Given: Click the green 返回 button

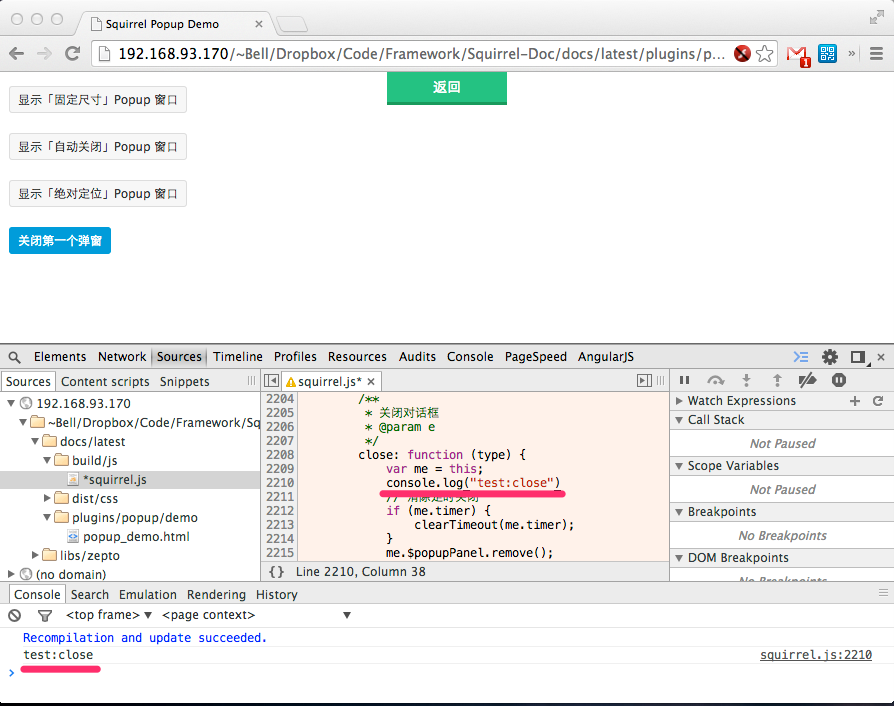Looking at the screenshot, I should point(446,88).
